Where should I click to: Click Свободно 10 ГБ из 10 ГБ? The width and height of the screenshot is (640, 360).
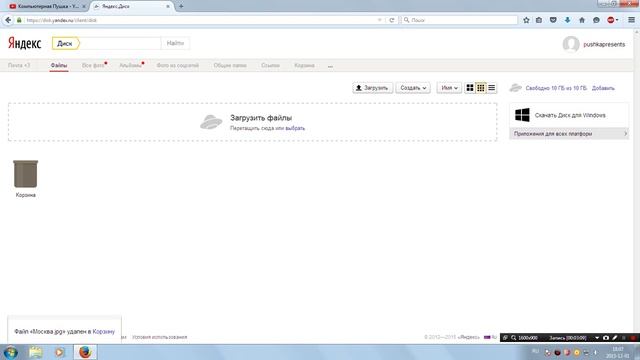coord(556,88)
